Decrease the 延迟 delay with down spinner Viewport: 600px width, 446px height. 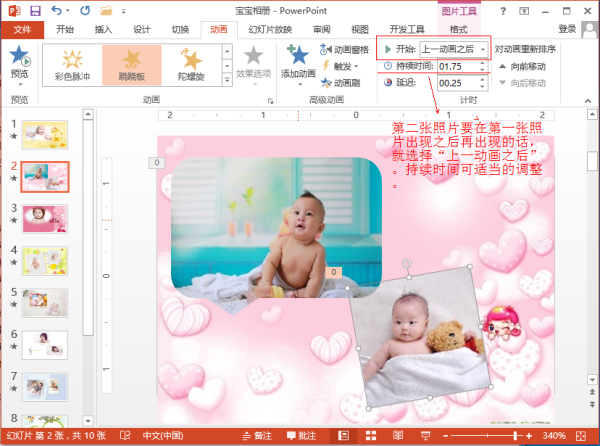tap(482, 86)
